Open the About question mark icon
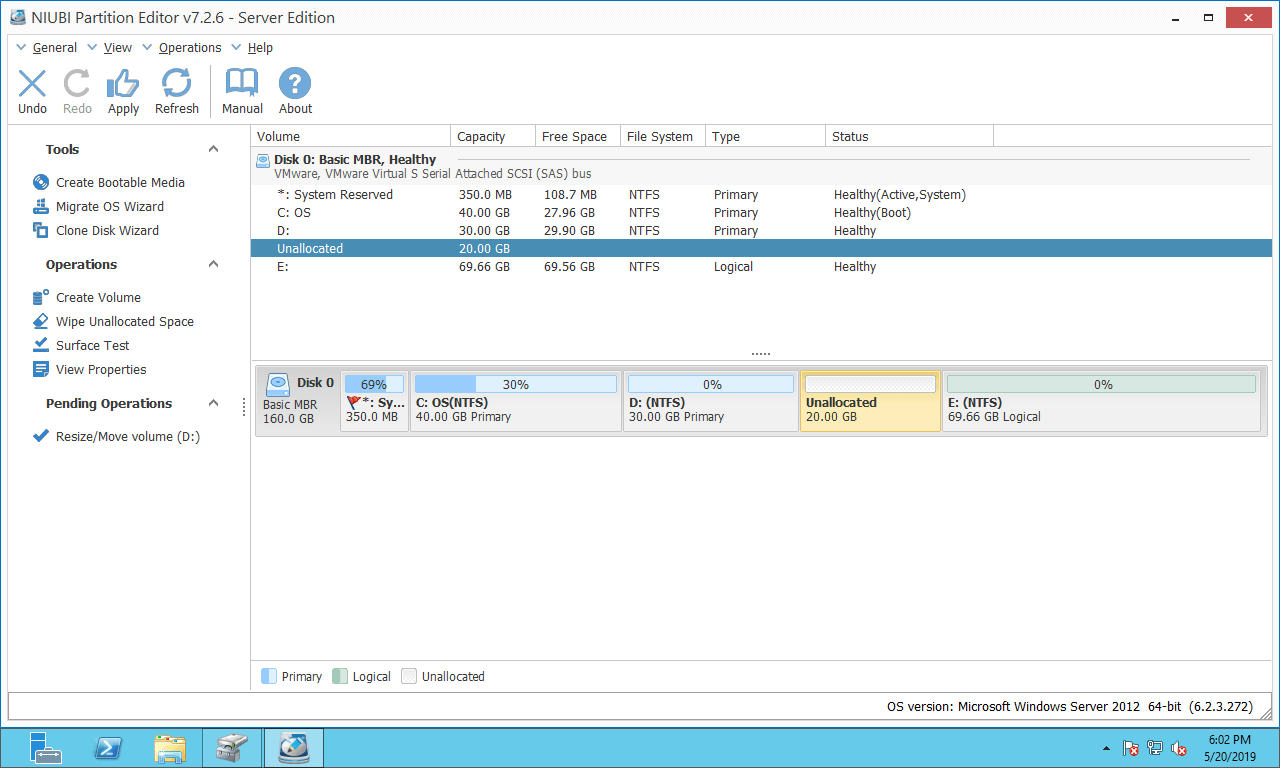The height and width of the screenshot is (768, 1280). 295,91
